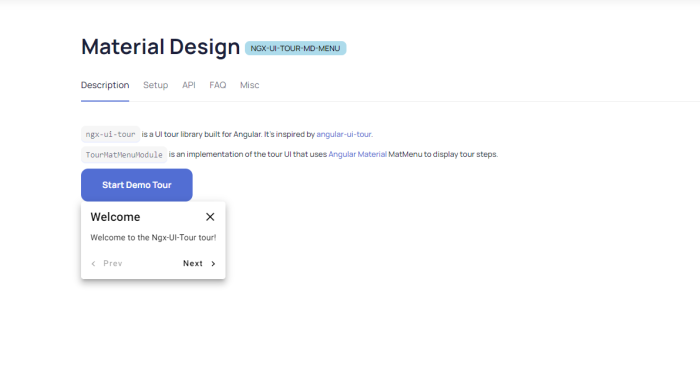Click the Ngx-UI-Tour welcome message text
Screen dimensions: 700x386
click(153, 237)
